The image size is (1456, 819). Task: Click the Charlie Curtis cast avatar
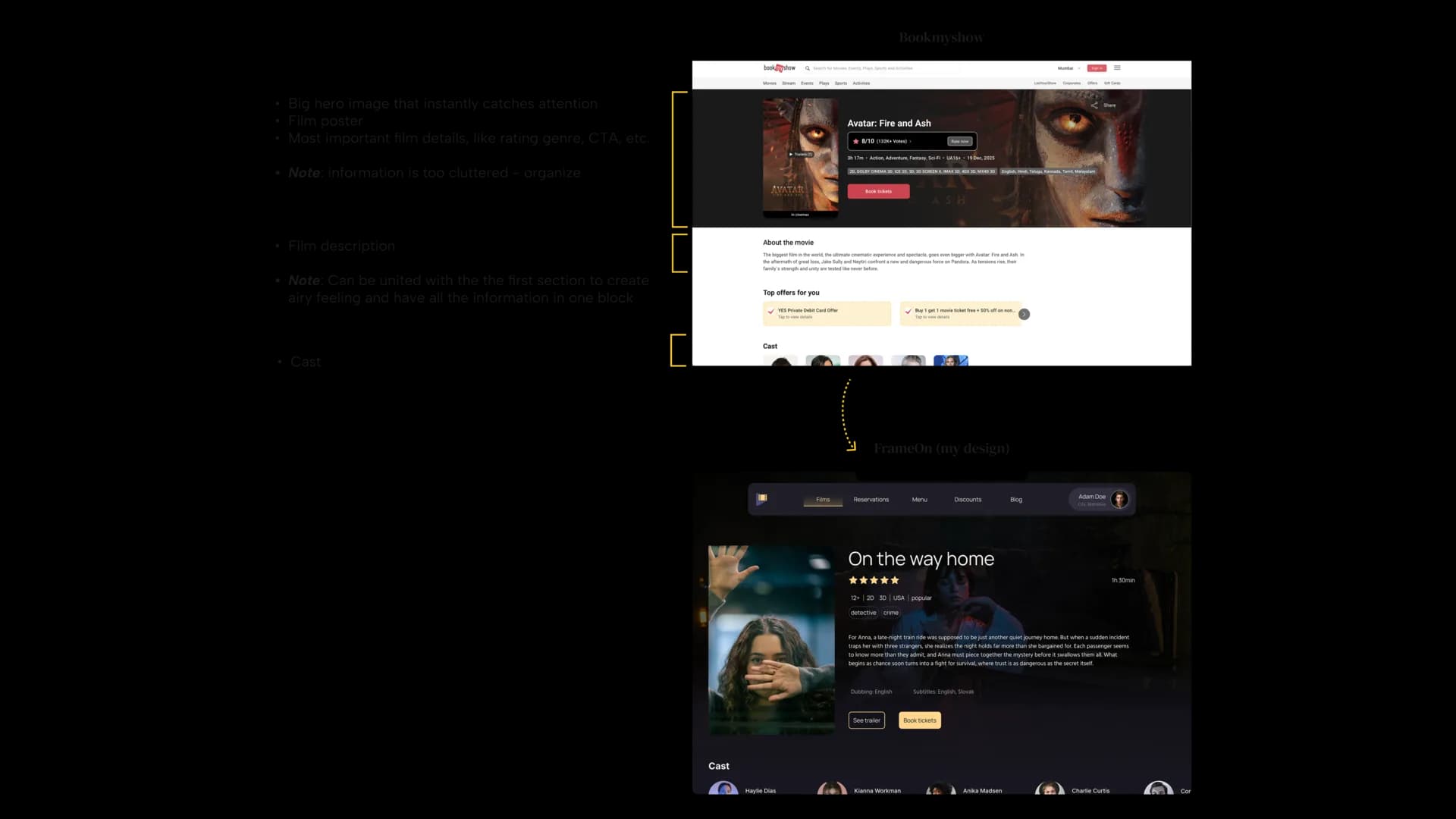[1050, 789]
